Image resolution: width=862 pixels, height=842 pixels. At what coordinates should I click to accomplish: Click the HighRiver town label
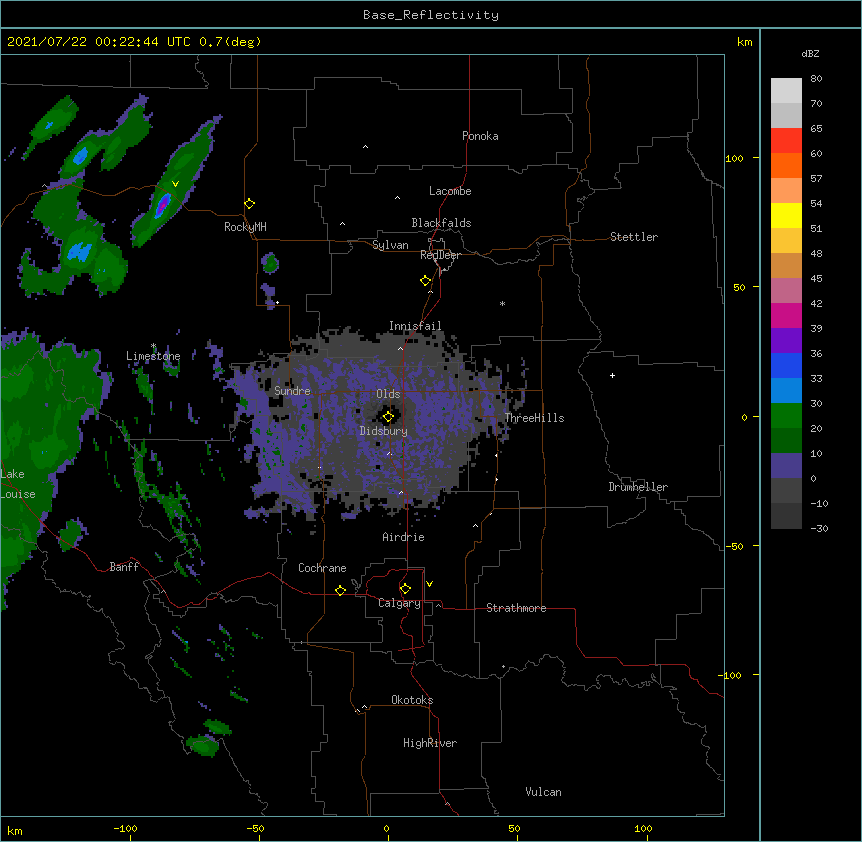click(430, 743)
